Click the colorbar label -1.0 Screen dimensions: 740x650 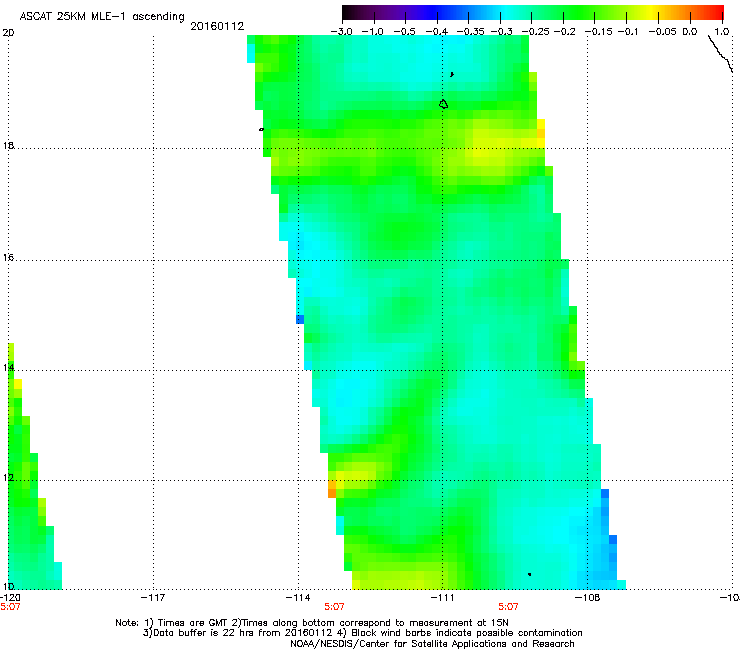[x=372, y=32]
